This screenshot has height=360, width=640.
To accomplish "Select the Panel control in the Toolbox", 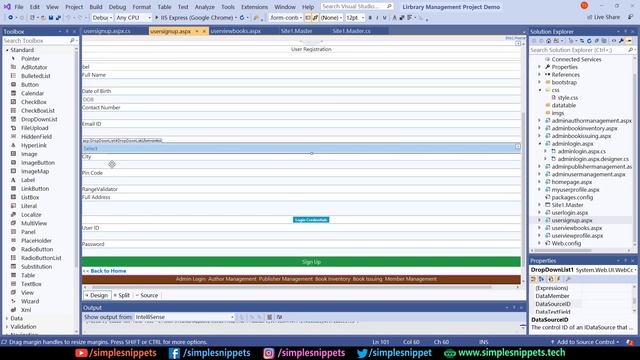I will pos(28,232).
